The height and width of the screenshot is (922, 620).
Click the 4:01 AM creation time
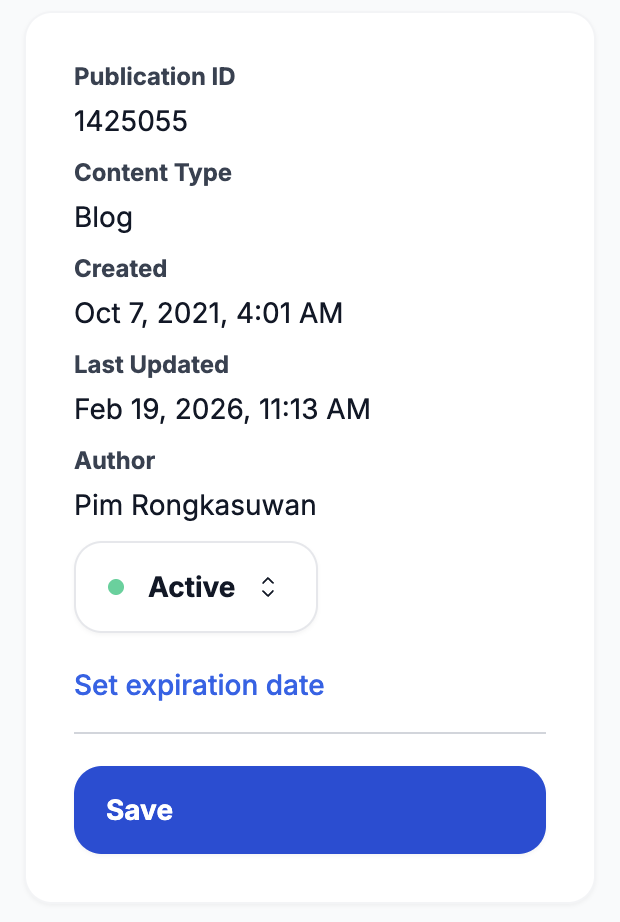pos(289,314)
